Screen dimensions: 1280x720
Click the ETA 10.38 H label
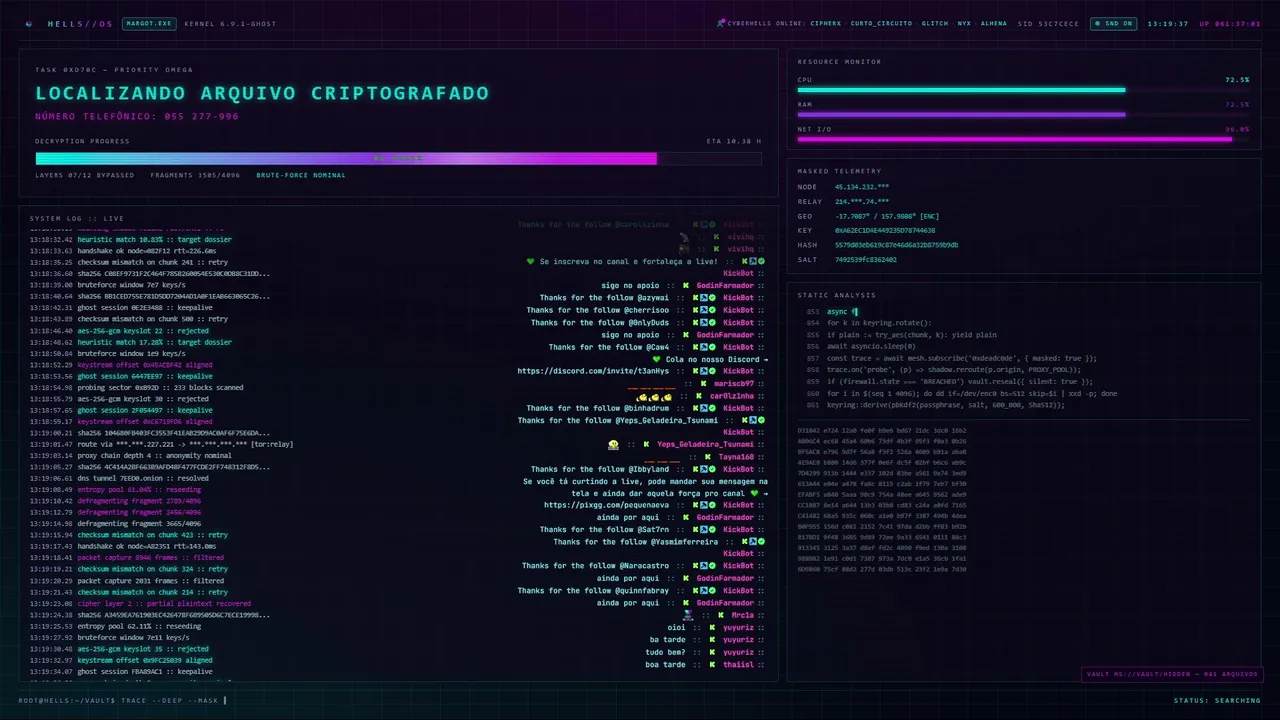[734, 141]
